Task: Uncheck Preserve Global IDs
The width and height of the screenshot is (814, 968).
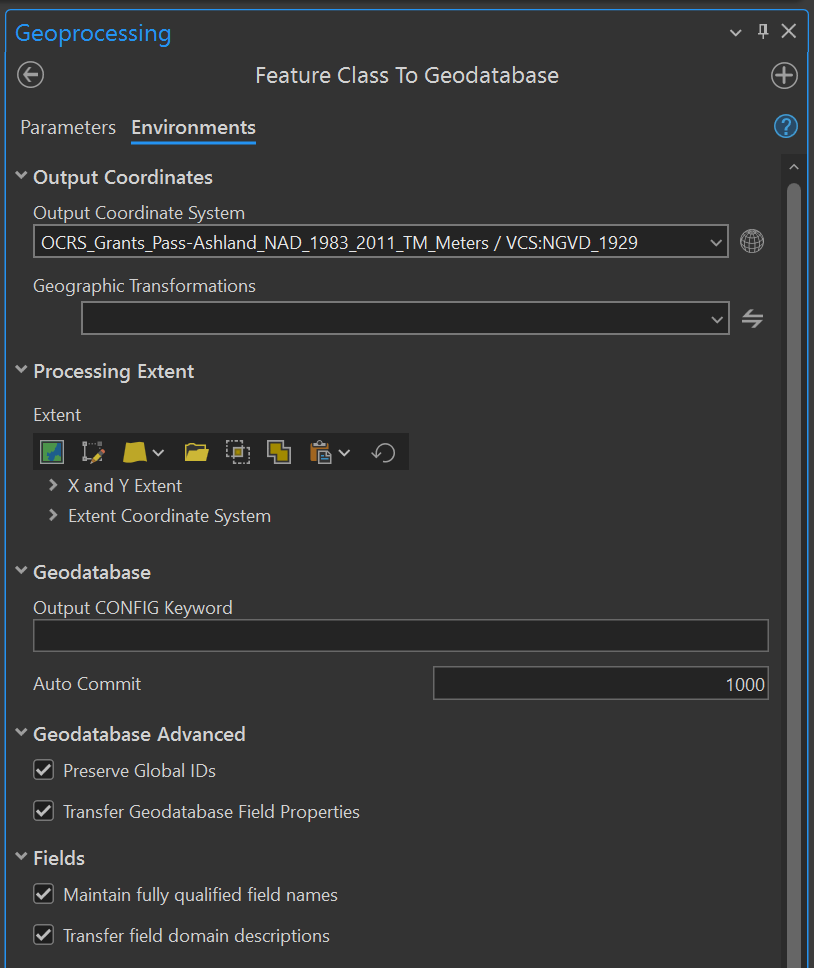Action: pyautogui.click(x=44, y=770)
